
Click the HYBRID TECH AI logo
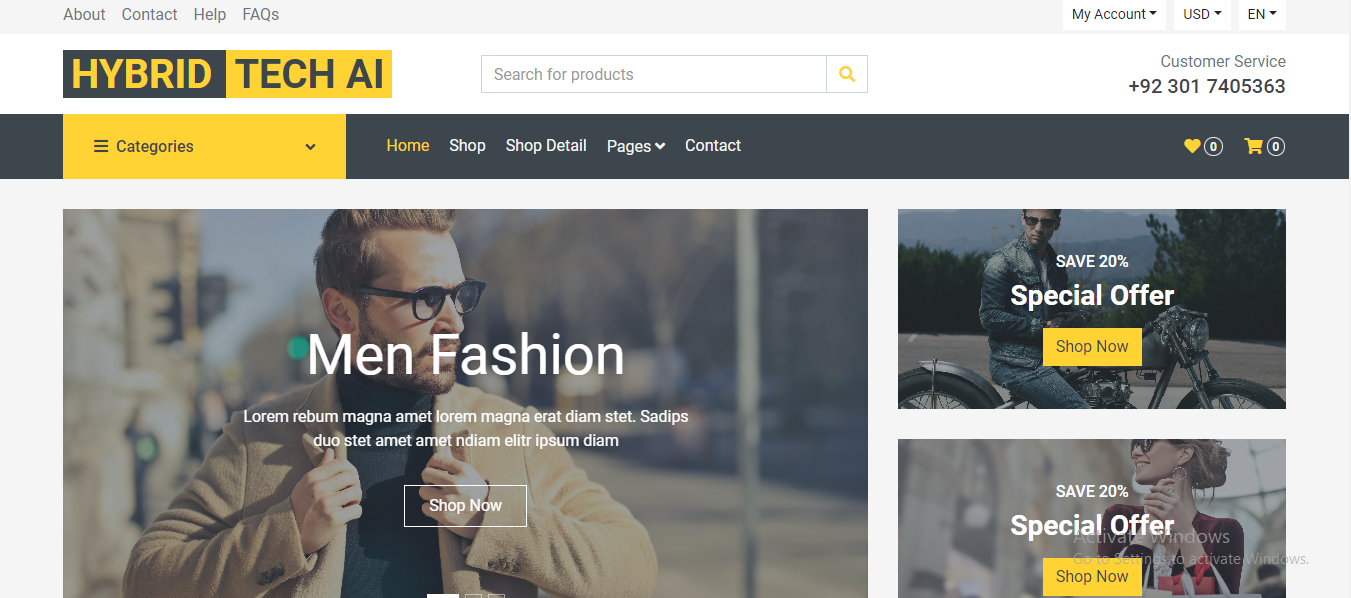point(227,74)
